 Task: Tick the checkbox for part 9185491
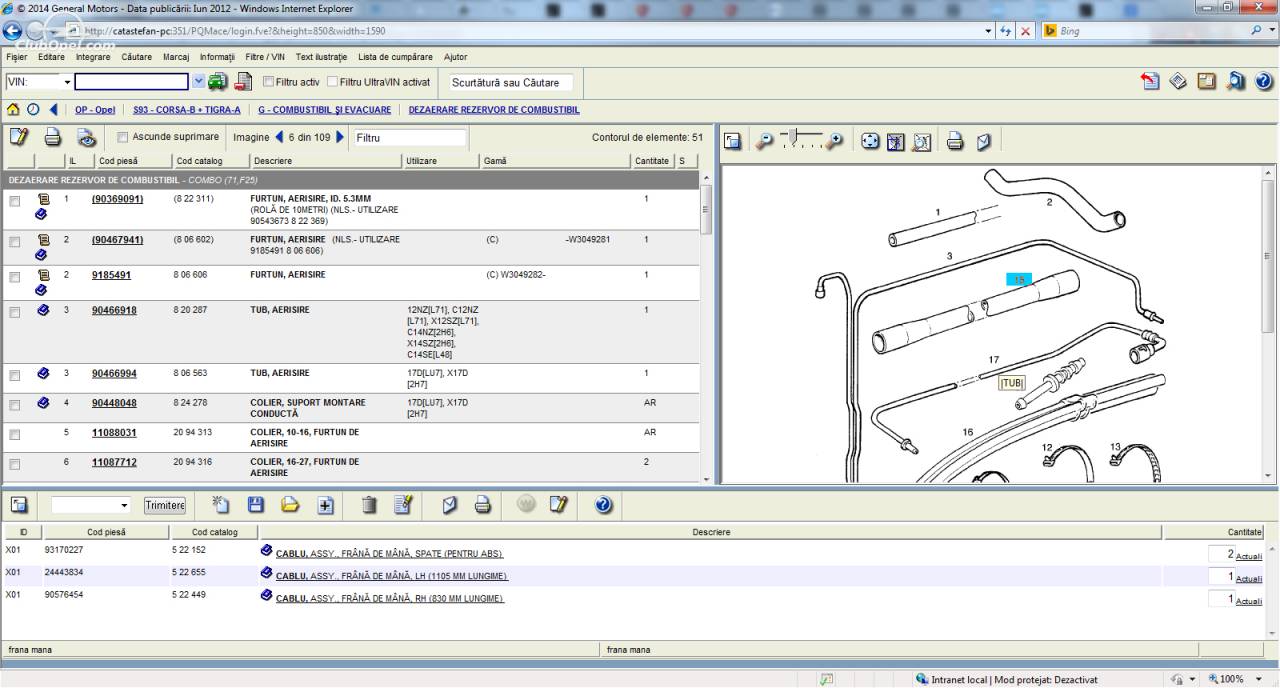[15, 277]
